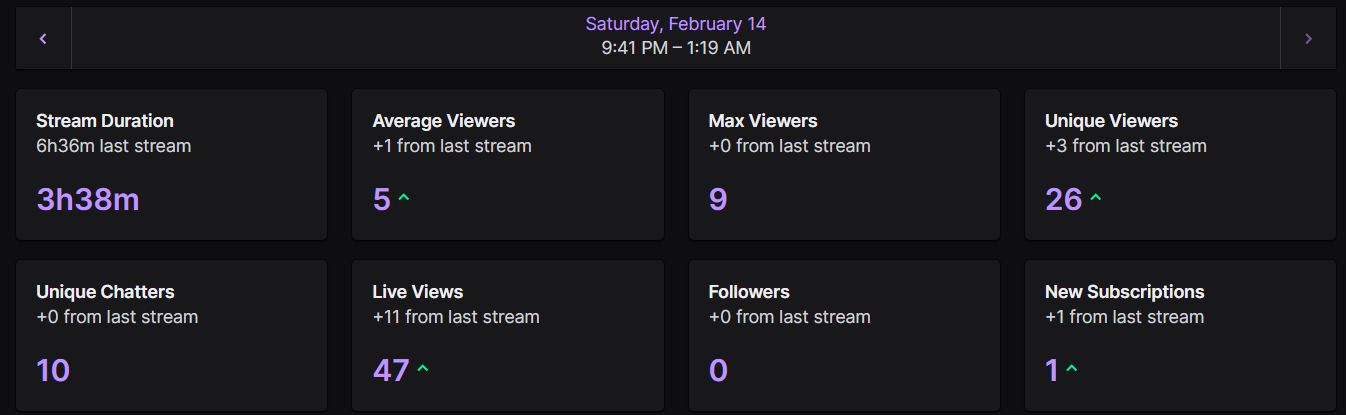Click the 3h38m stream duration value
Viewport: 1346px width, 415px height.
(88, 200)
